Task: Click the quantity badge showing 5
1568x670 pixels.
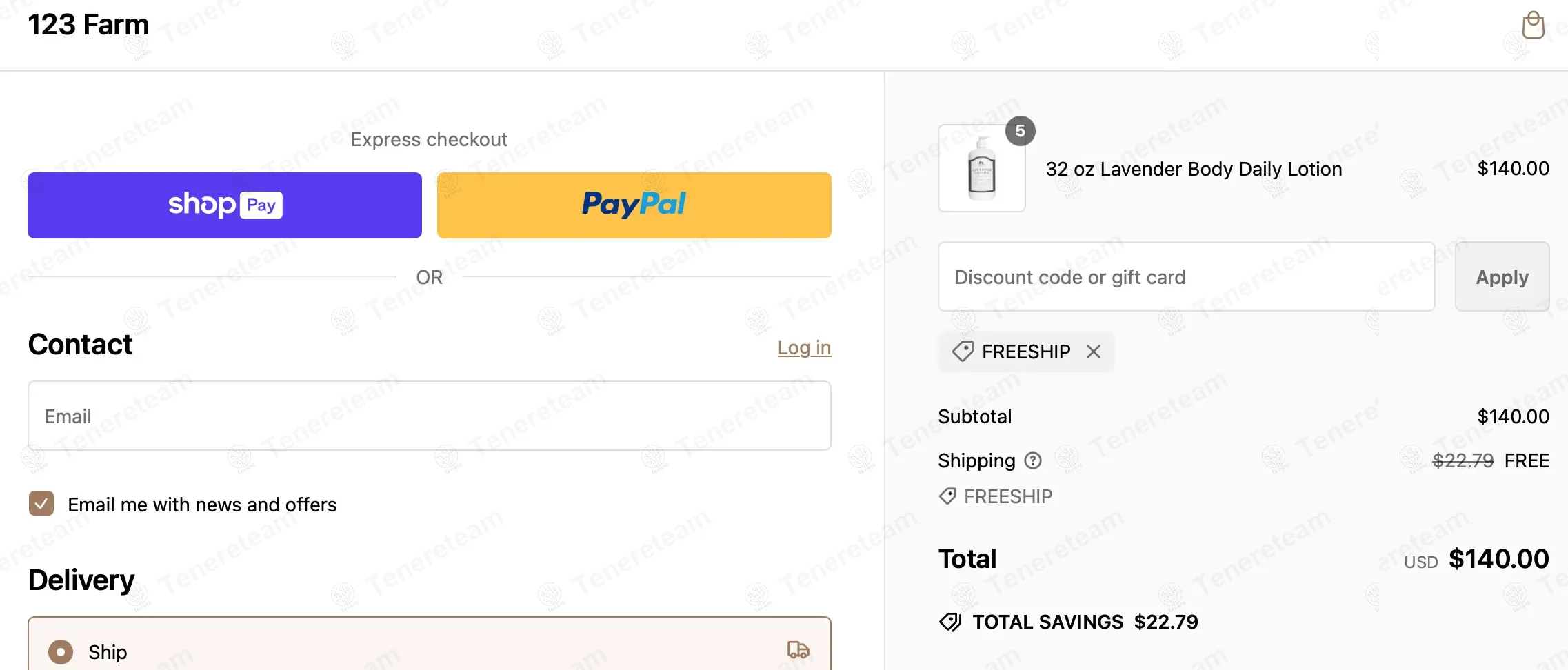Action: pos(1021,131)
